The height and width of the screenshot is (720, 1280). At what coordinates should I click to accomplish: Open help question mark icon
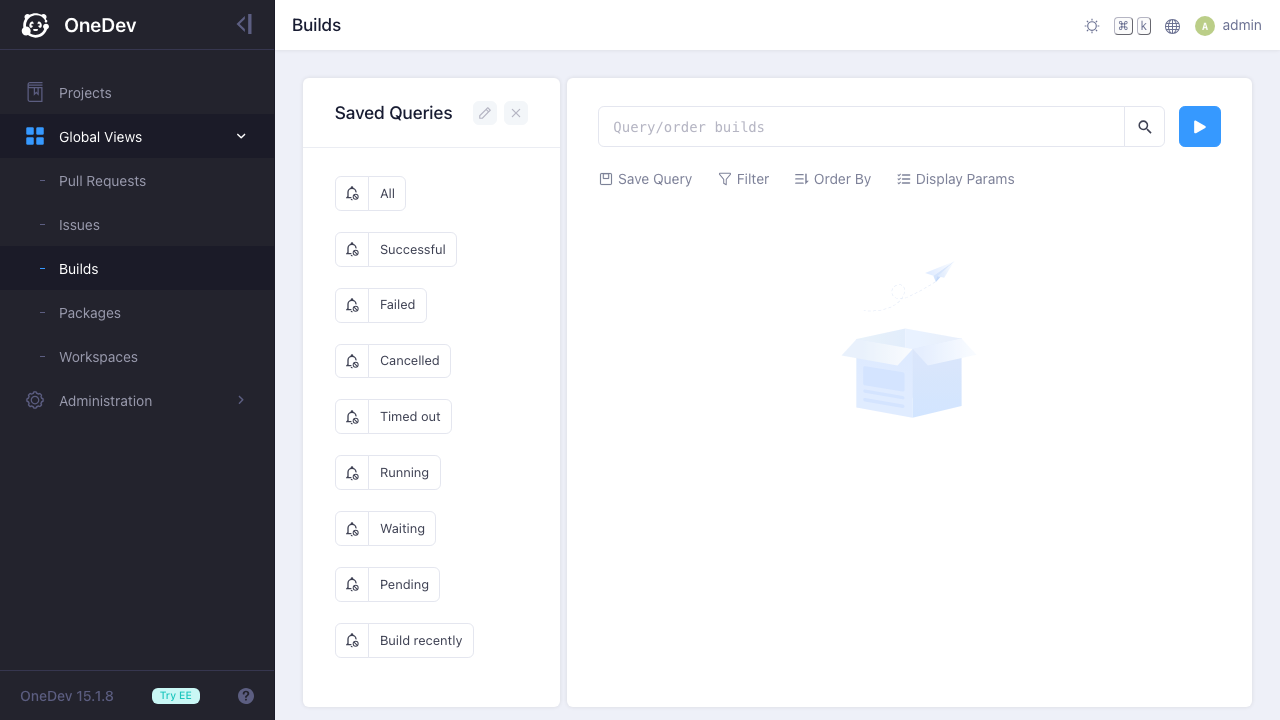[x=246, y=696]
